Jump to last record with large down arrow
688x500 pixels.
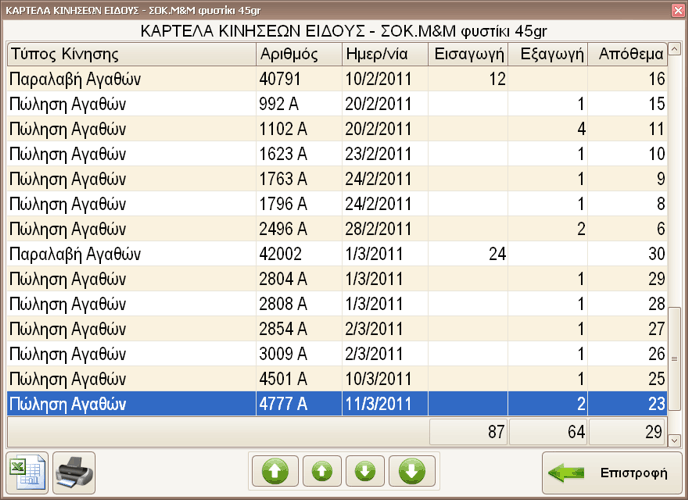tap(412, 471)
